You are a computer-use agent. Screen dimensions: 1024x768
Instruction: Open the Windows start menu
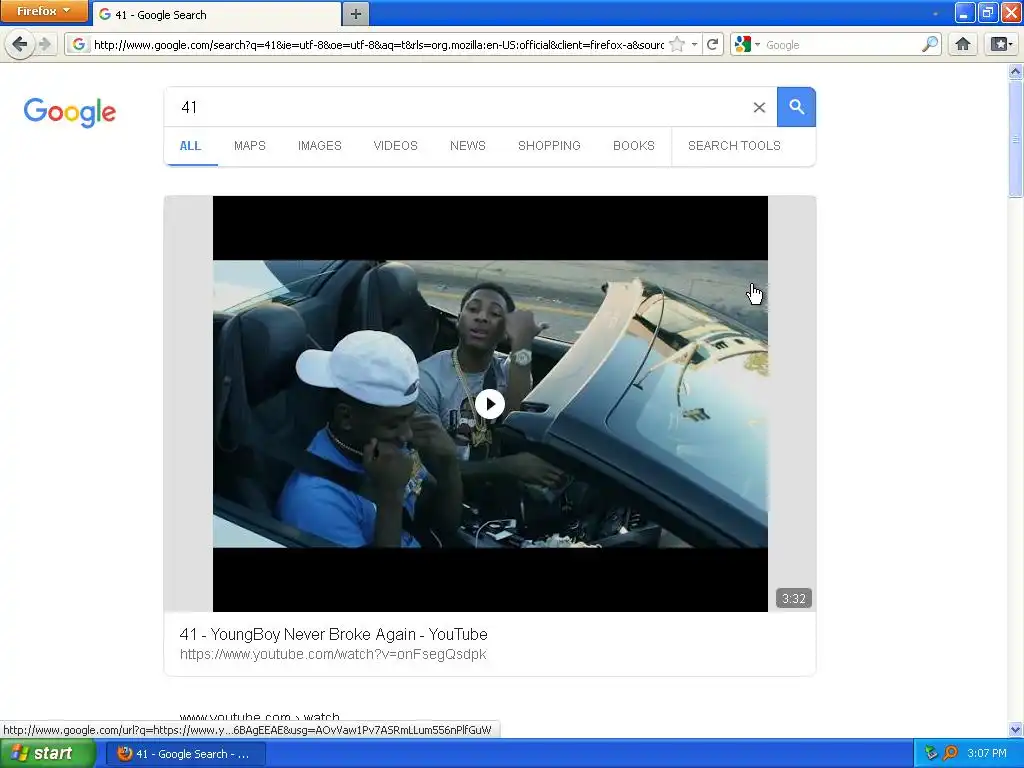[48, 754]
